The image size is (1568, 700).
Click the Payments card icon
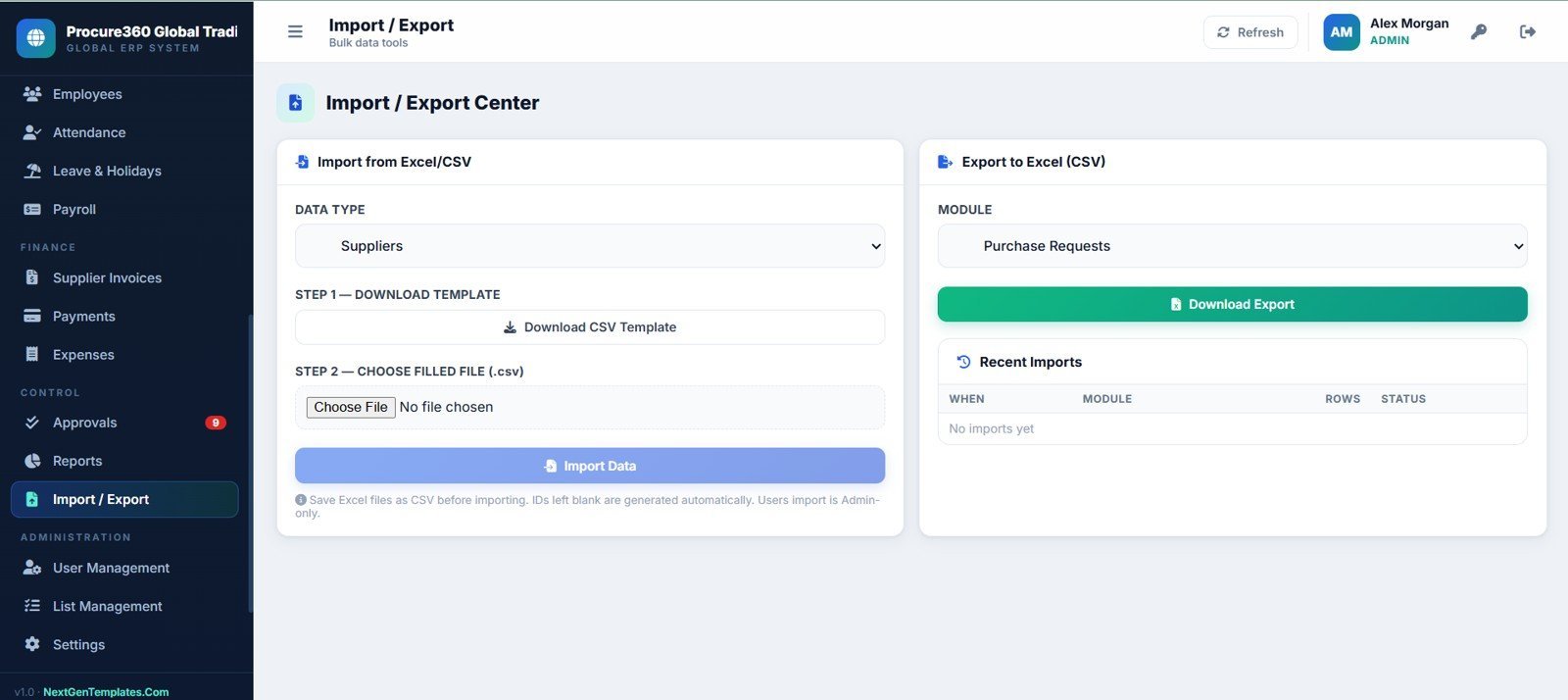coord(32,316)
